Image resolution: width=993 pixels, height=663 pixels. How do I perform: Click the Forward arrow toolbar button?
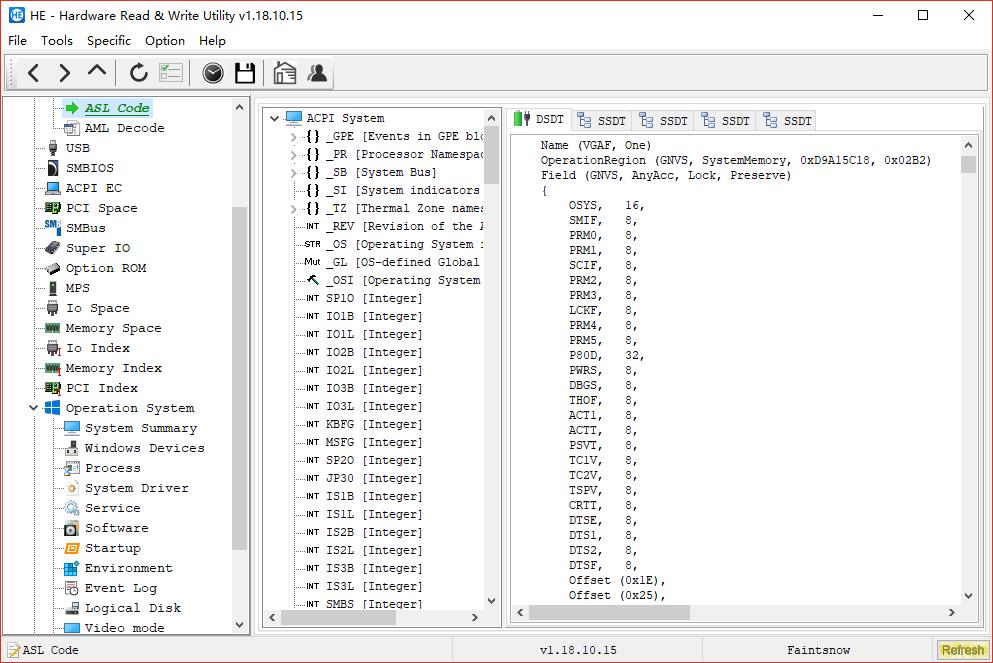pyautogui.click(x=65, y=73)
